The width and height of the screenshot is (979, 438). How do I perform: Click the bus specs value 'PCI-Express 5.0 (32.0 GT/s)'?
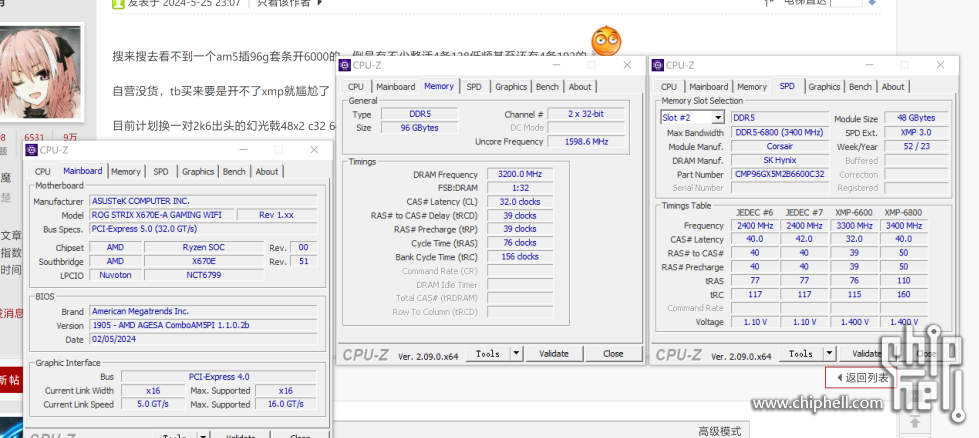pos(204,229)
